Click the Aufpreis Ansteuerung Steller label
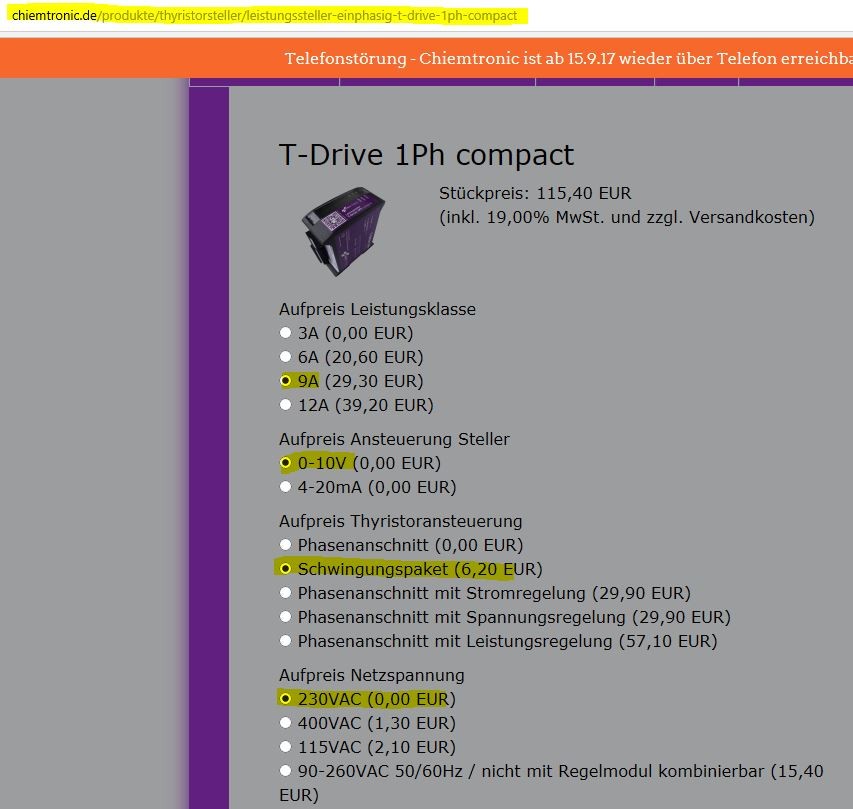The image size is (853, 809). pos(394,439)
